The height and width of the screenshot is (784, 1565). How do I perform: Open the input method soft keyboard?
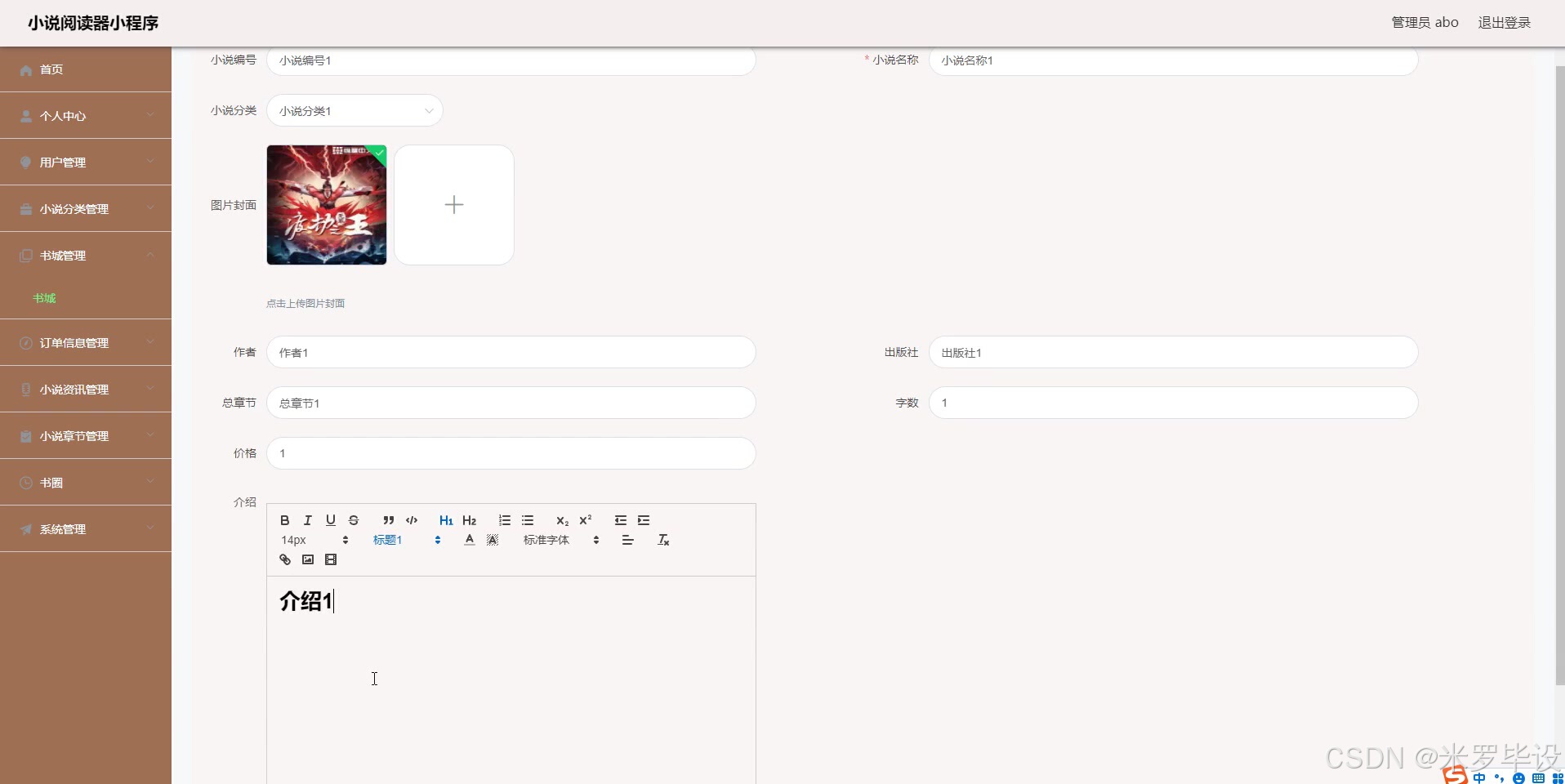[1538, 778]
